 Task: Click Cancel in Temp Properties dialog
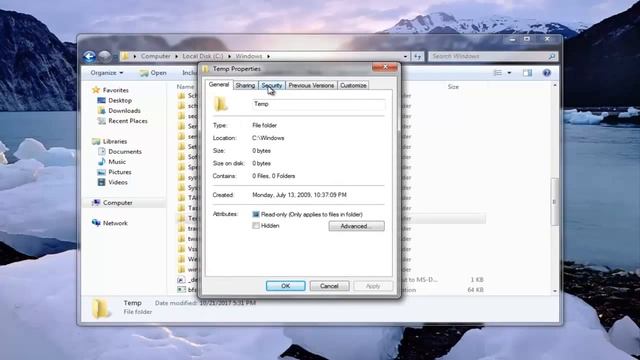point(329,286)
